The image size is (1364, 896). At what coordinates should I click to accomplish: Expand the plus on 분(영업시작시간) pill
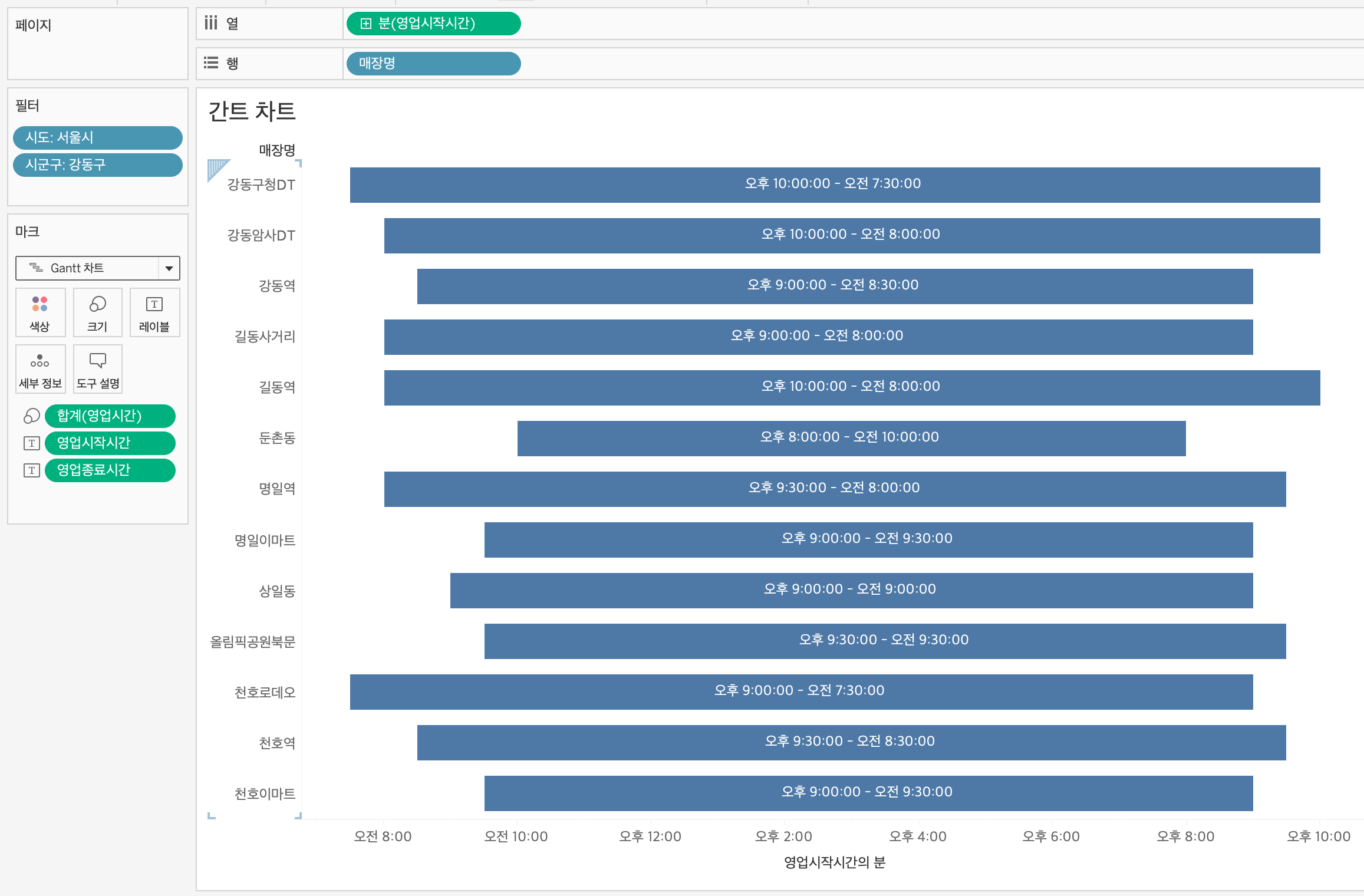366,24
